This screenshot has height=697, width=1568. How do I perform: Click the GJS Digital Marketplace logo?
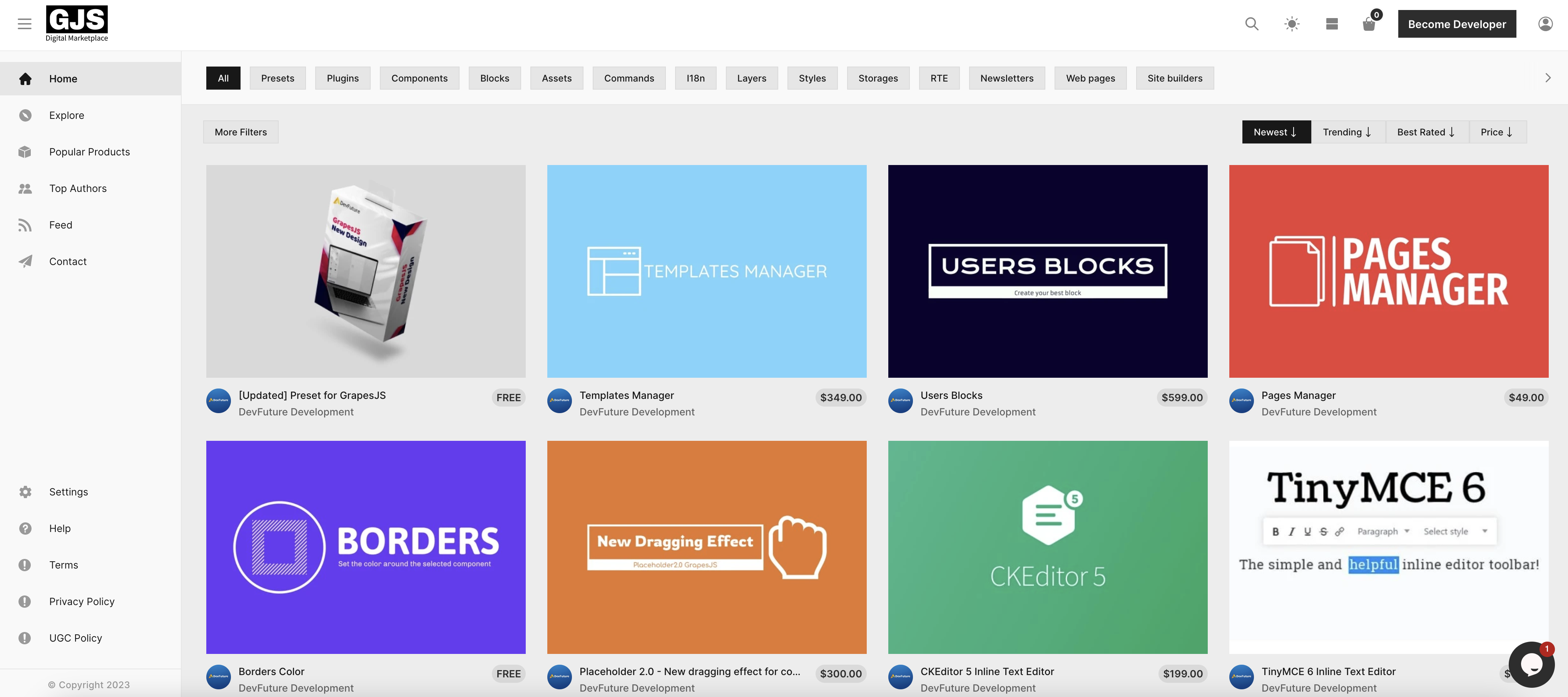[77, 24]
